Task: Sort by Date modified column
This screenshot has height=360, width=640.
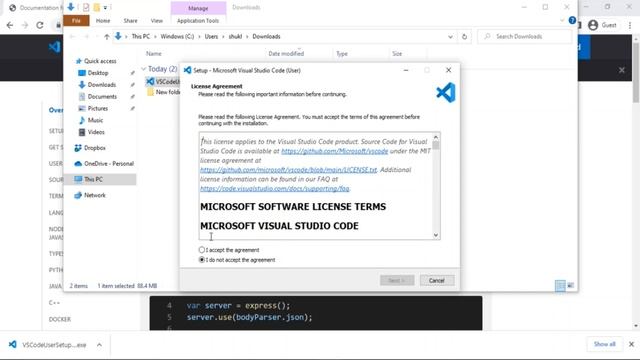Action: tap(286, 53)
